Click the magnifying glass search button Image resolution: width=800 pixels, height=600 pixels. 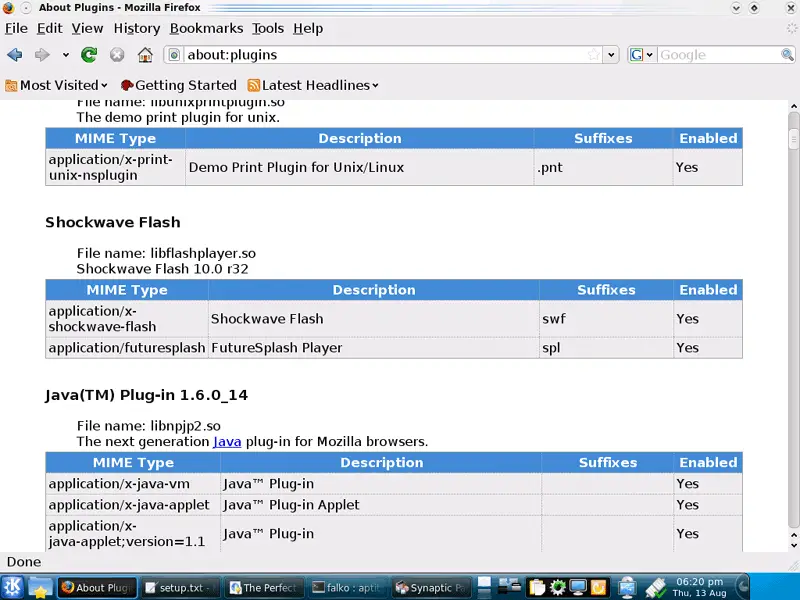point(787,55)
